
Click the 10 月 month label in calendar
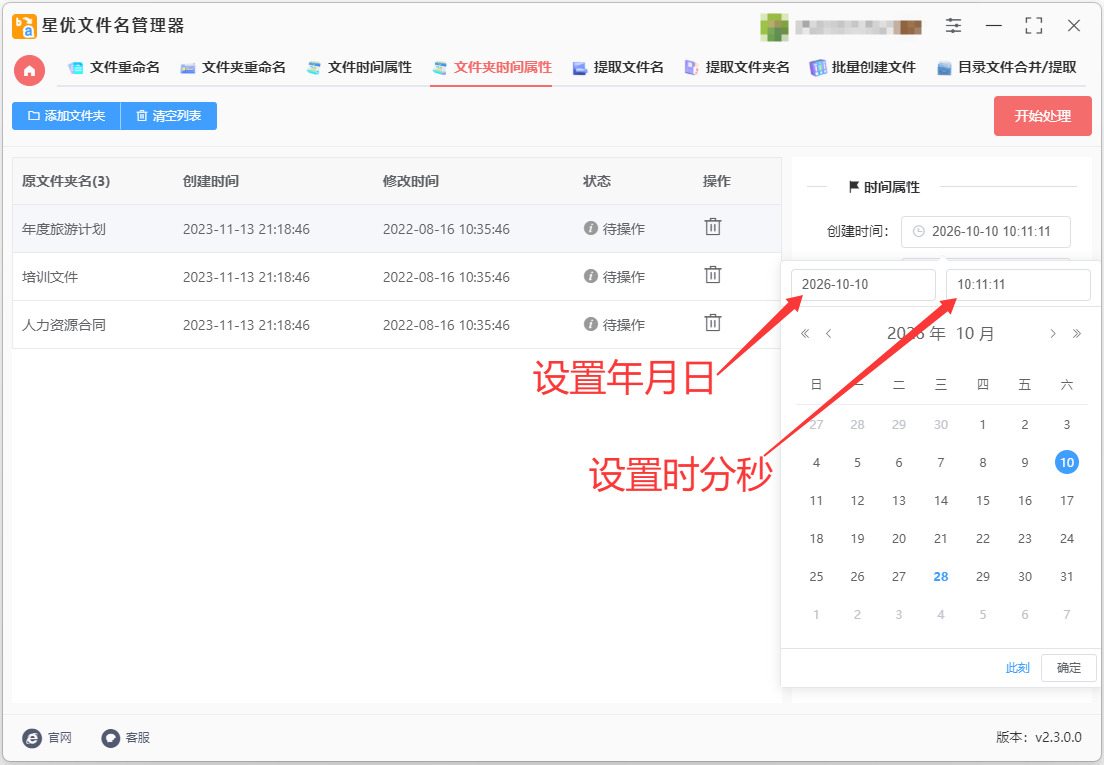(x=975, y=334)
